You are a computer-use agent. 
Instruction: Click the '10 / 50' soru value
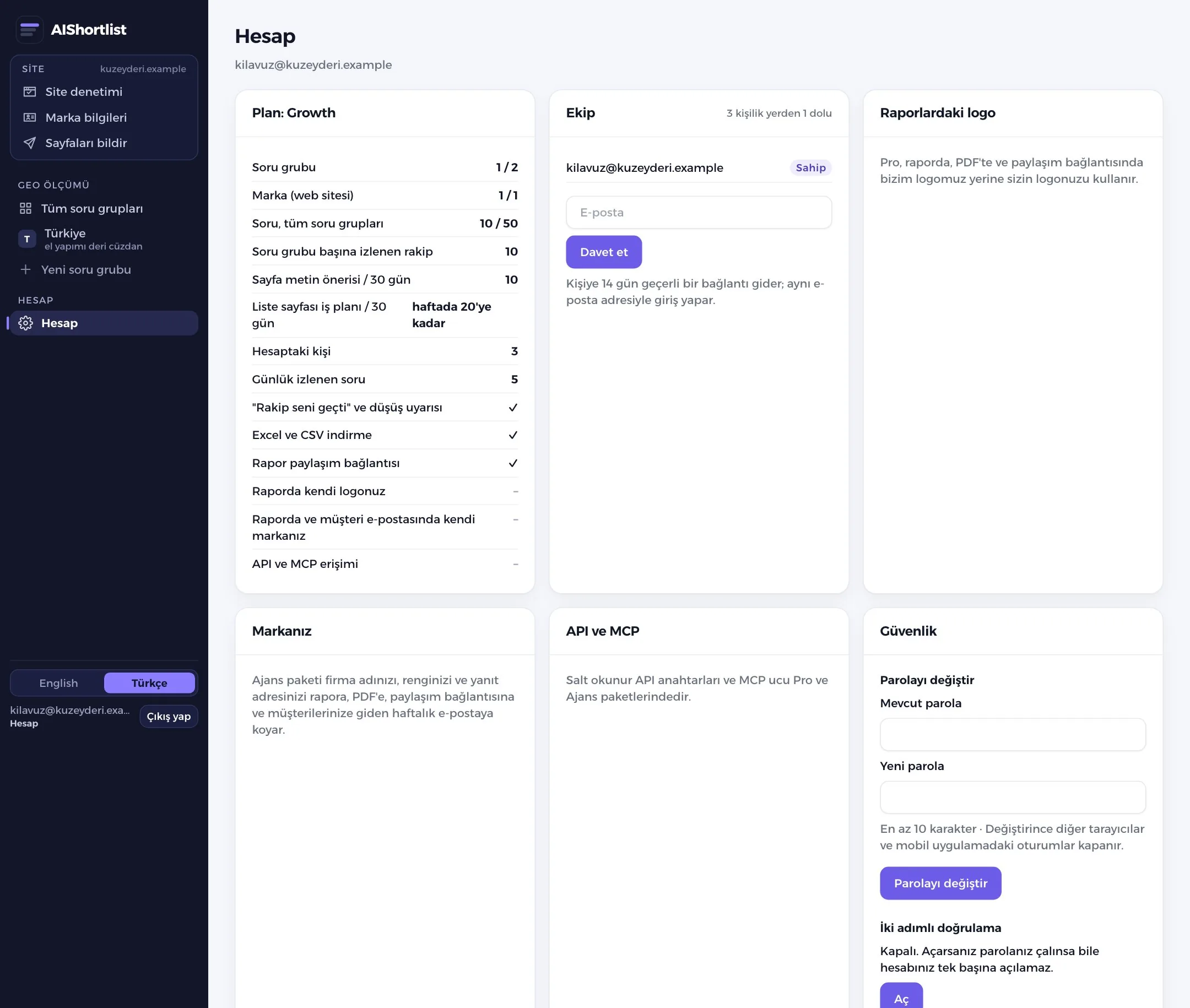point(499,224)
